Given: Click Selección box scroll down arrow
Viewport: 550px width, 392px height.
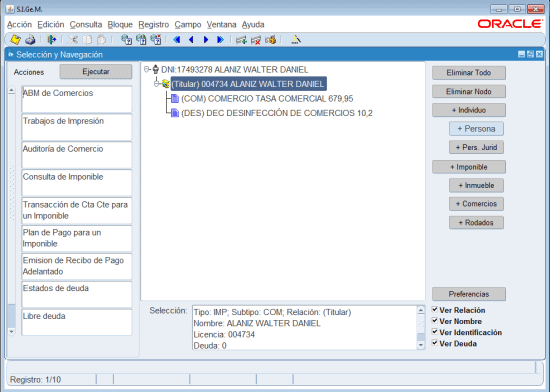Looking at the screenshot, I should click(x=421, y=345).
